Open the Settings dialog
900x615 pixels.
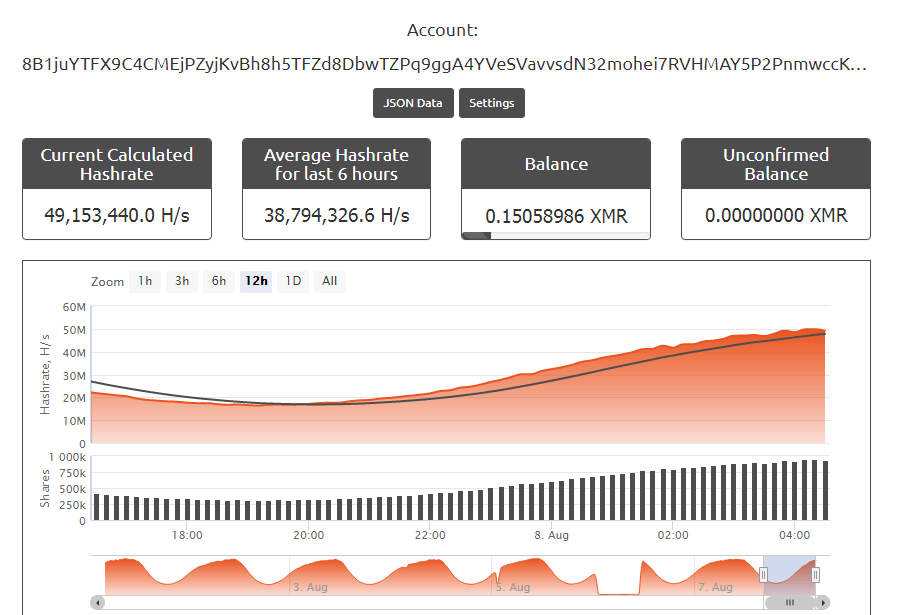pyautogui.click(x=491, y=102)
